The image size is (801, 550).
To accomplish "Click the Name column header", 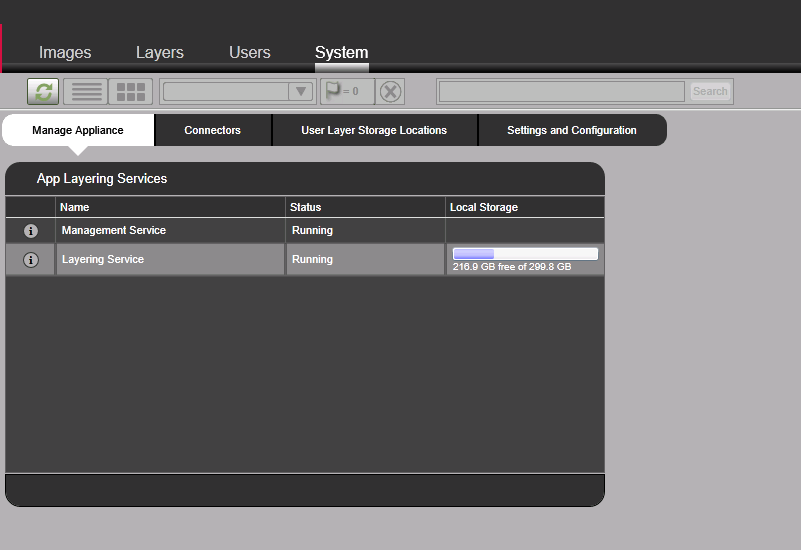I will (170, 207).
